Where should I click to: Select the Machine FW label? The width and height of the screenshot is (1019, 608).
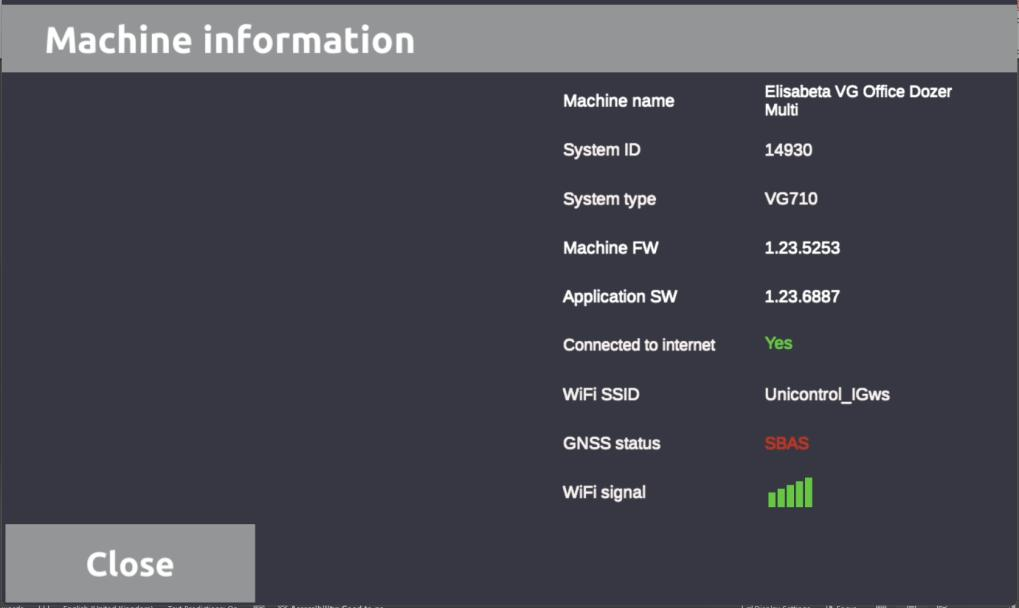pos(610,248)
